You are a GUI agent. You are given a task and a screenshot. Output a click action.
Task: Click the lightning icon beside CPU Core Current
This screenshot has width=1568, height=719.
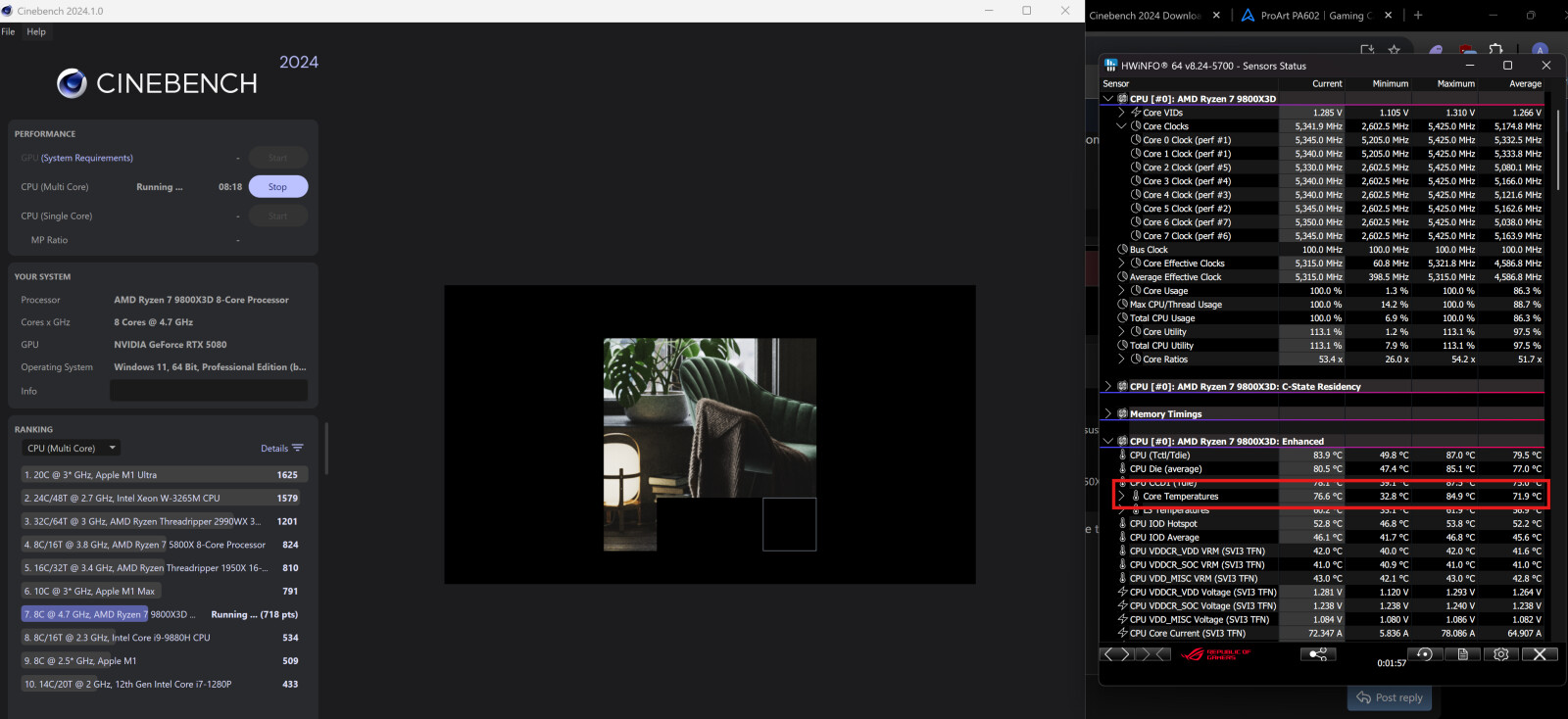(1122, 634)
